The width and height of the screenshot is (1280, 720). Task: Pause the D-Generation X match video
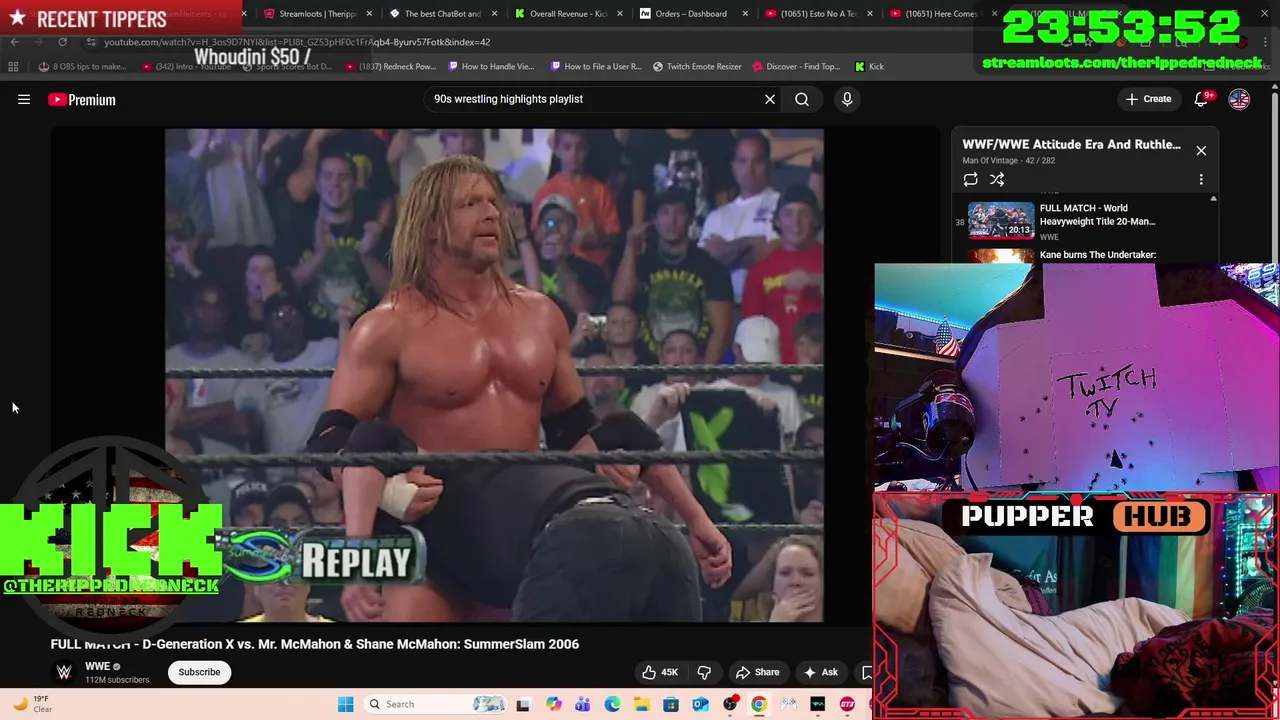[494, 375]
